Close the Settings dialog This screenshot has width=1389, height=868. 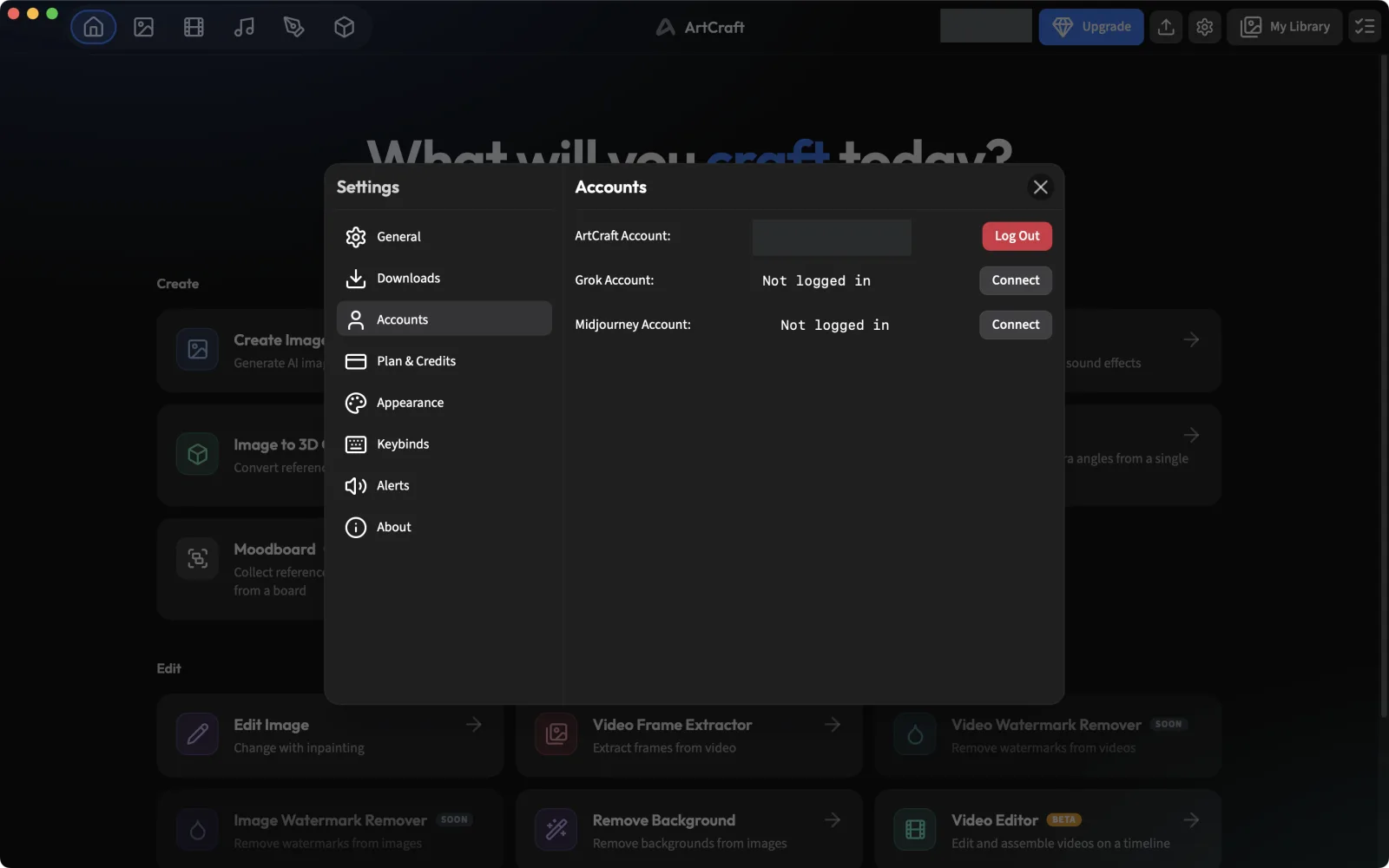1040,187
